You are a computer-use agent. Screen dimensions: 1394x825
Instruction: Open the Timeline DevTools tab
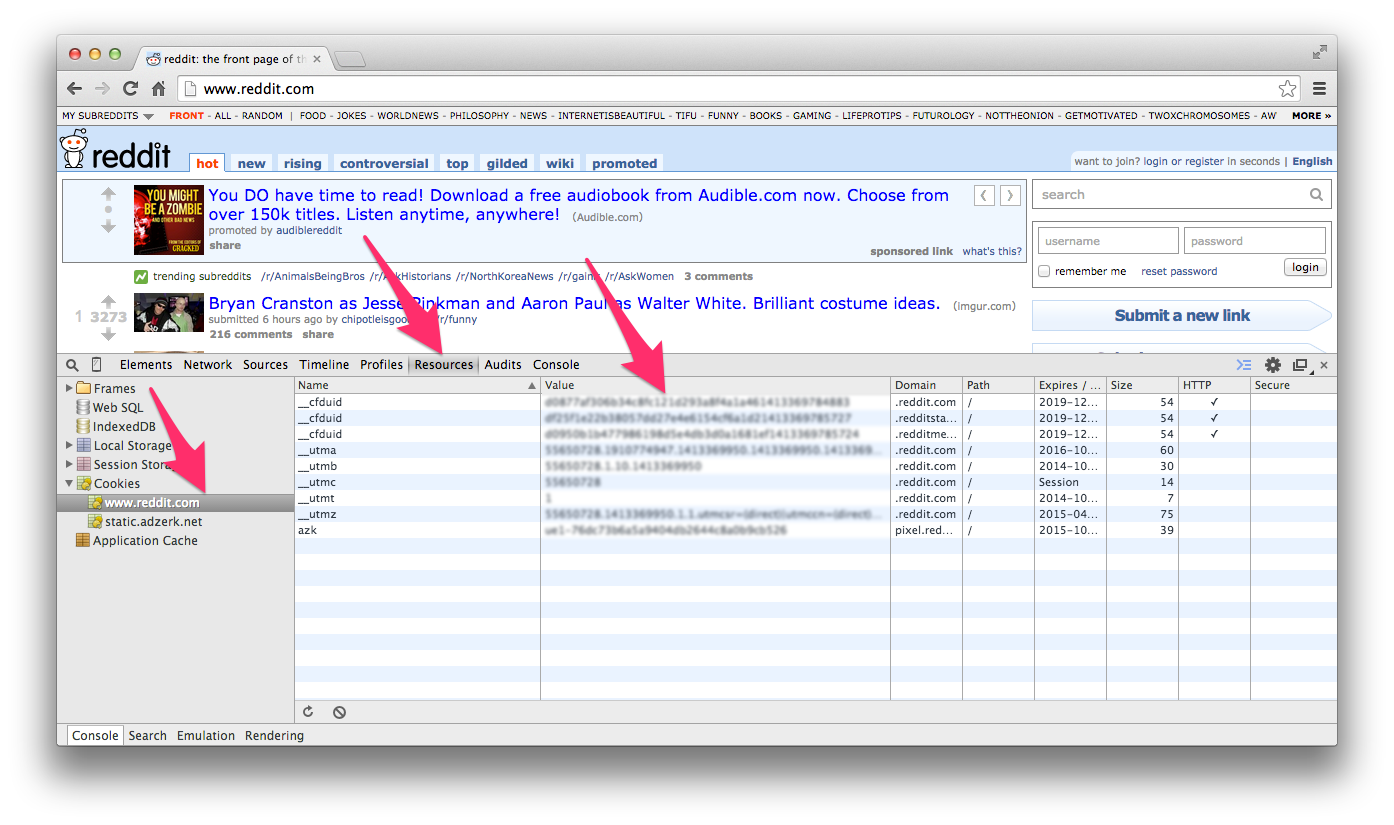point(324,365)
